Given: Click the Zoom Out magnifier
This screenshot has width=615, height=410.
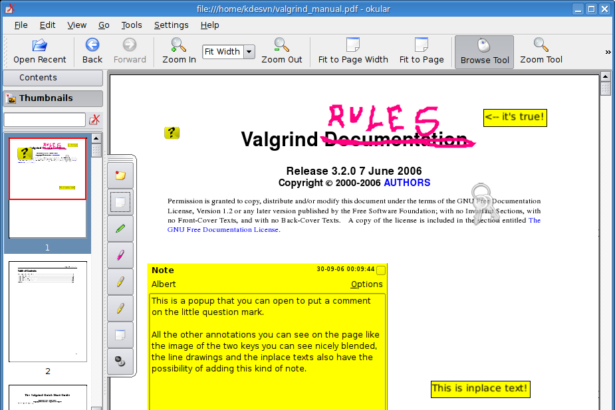Looking at the screenshot, I should coord(281,51).
